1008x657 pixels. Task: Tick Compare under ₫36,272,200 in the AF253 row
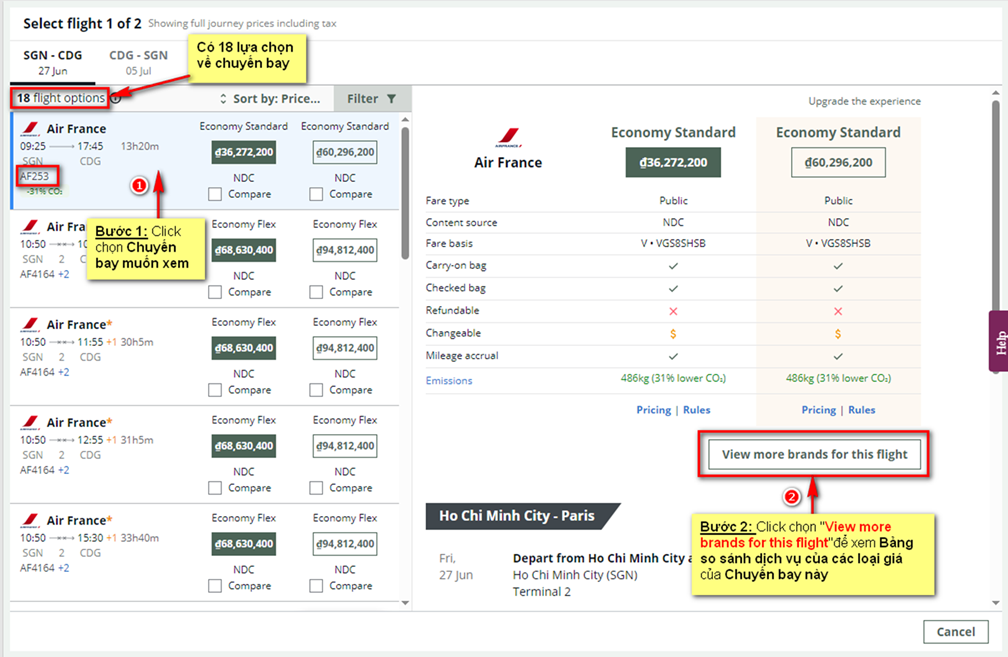click(x=215, y=194)
